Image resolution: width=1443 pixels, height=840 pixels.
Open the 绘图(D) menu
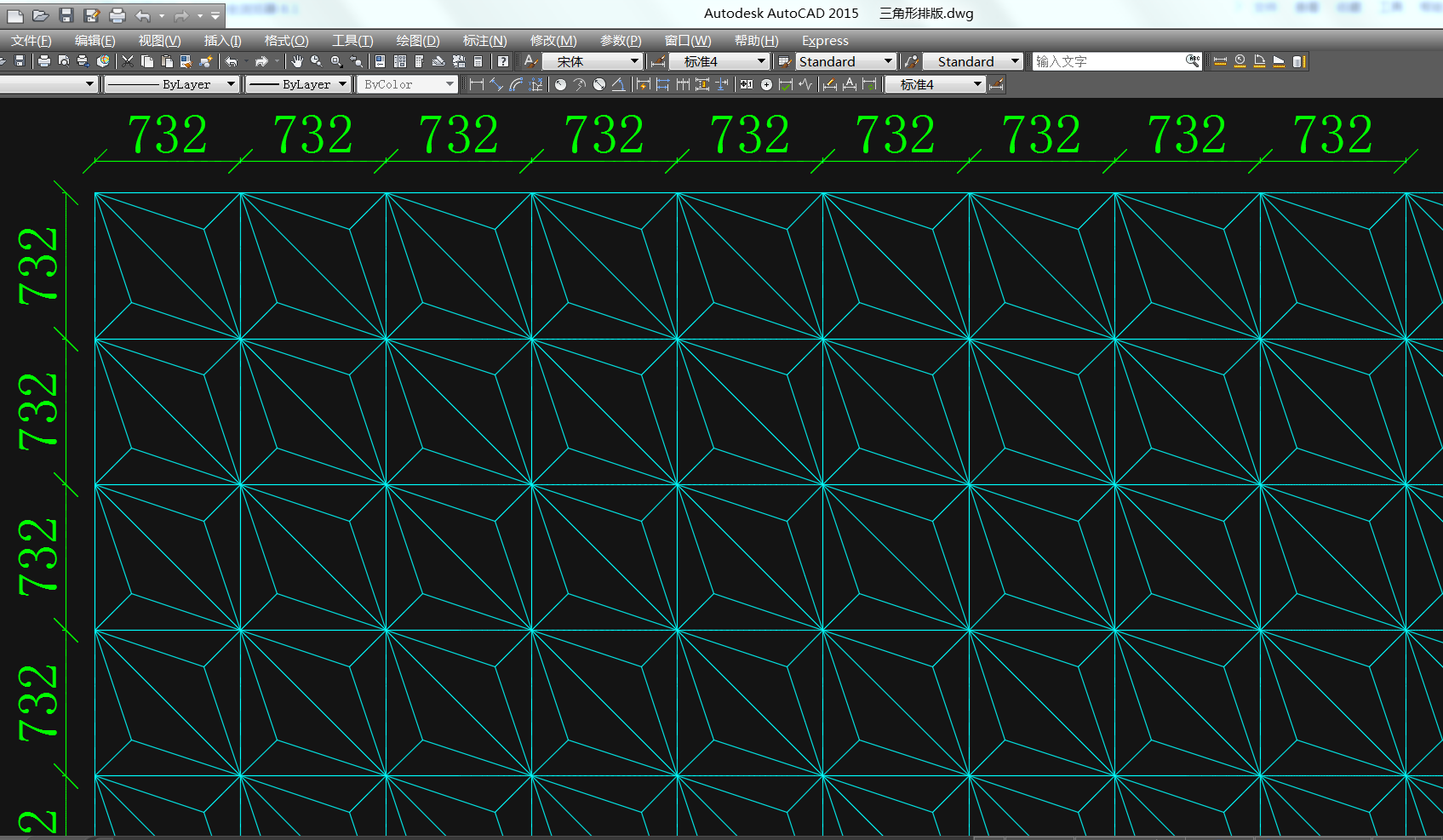[417, 41]
